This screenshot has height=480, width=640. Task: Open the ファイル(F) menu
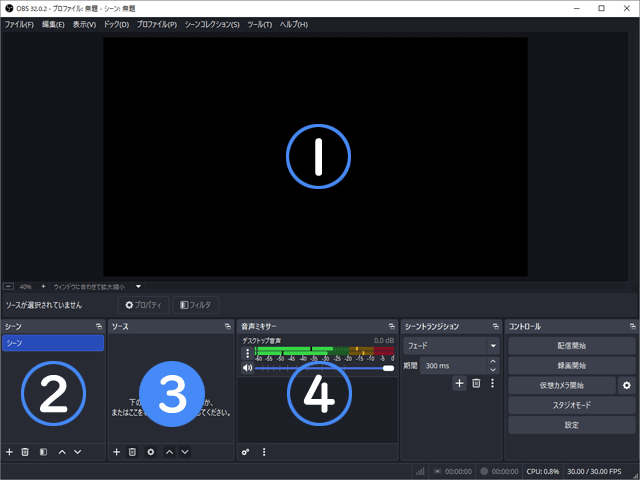[x=18, y=23]
